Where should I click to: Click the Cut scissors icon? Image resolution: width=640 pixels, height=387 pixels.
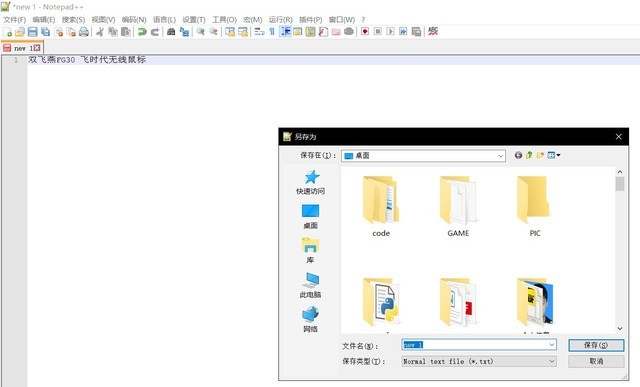click(100, 32)
